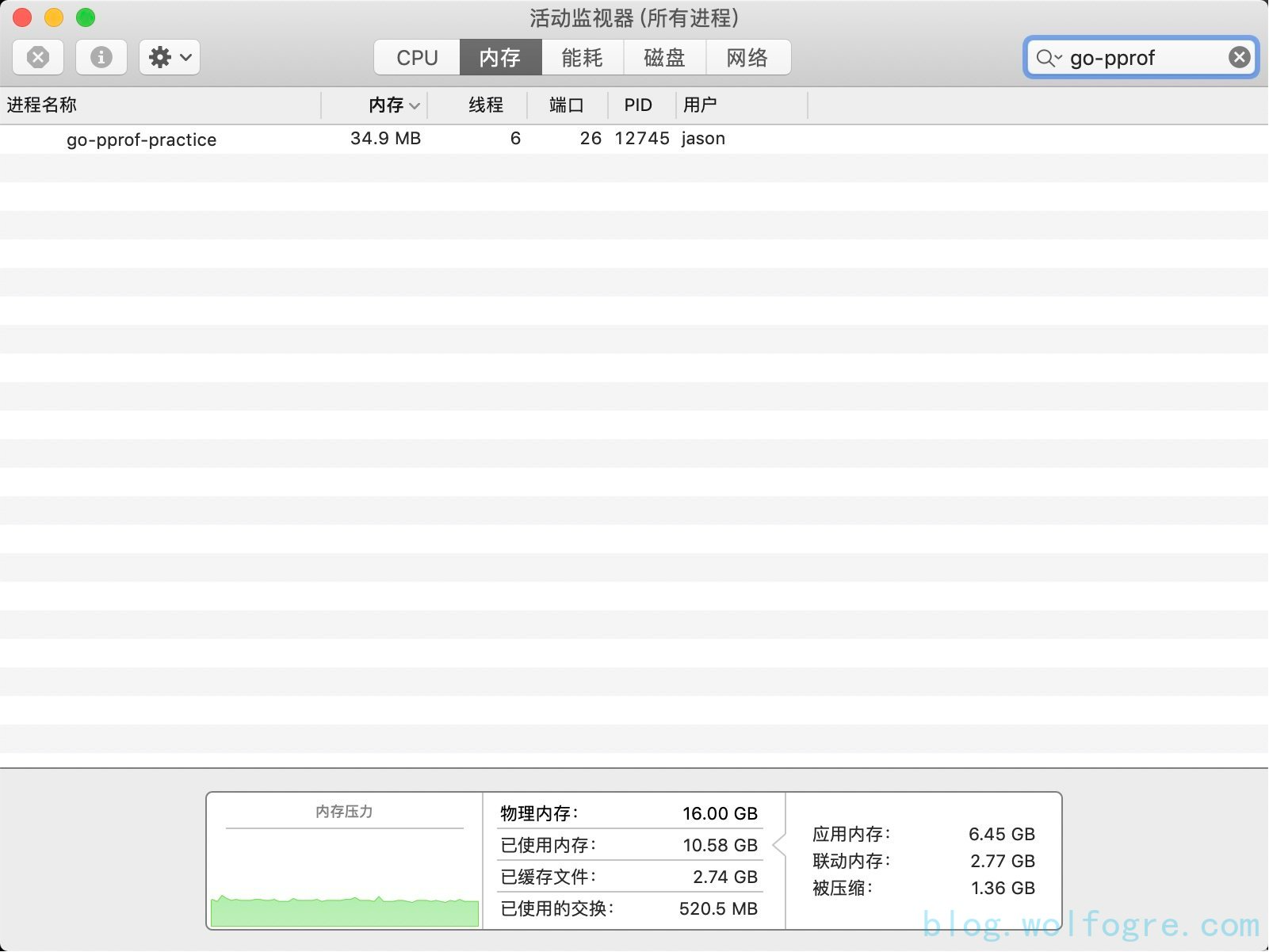1269x952 pixels.
Task: Sort by 线程 threads column
Action: (485, 105)
